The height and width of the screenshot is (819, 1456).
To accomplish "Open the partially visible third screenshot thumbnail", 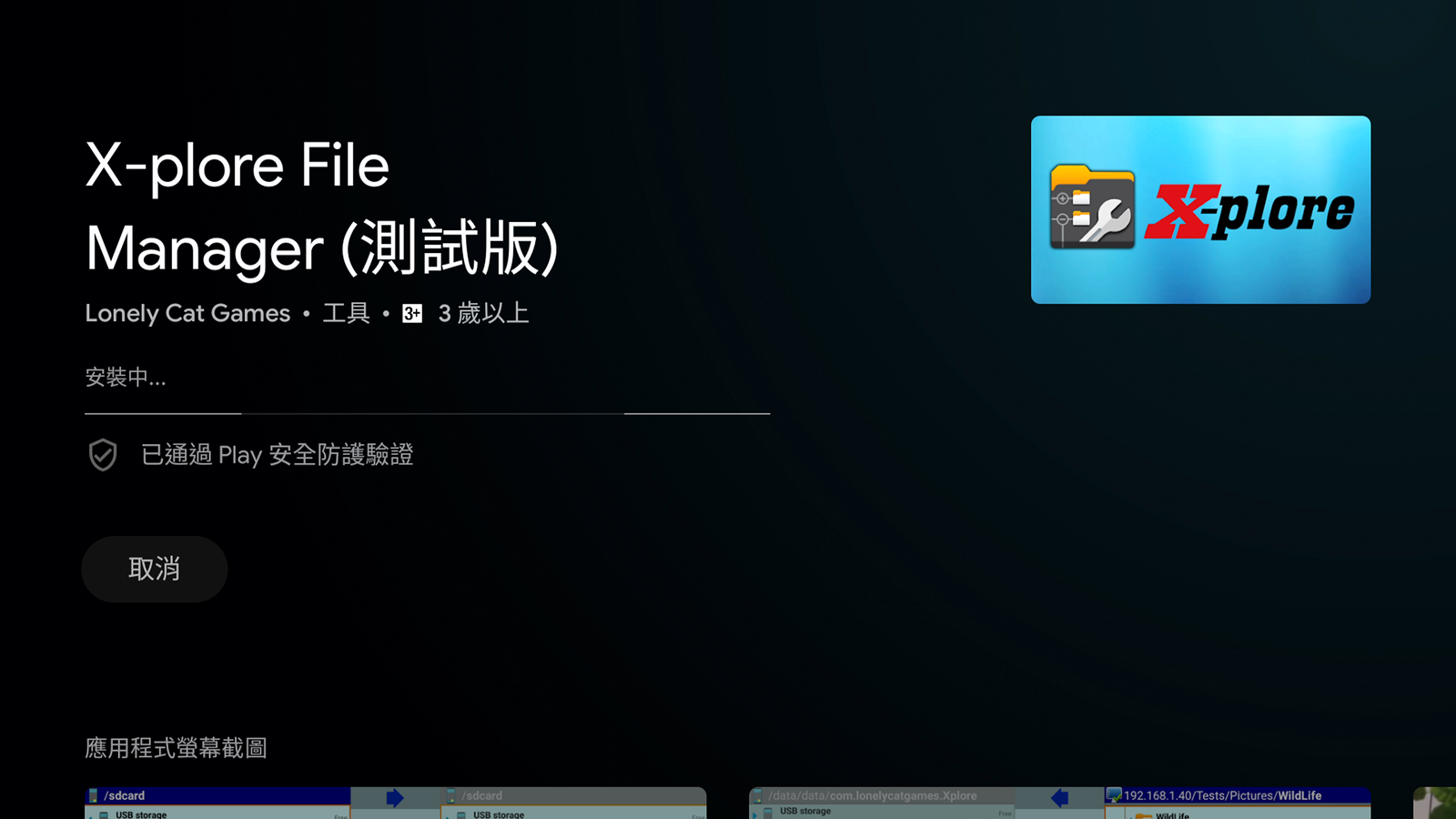I will pyautogui.click(x=1435, y=803).
